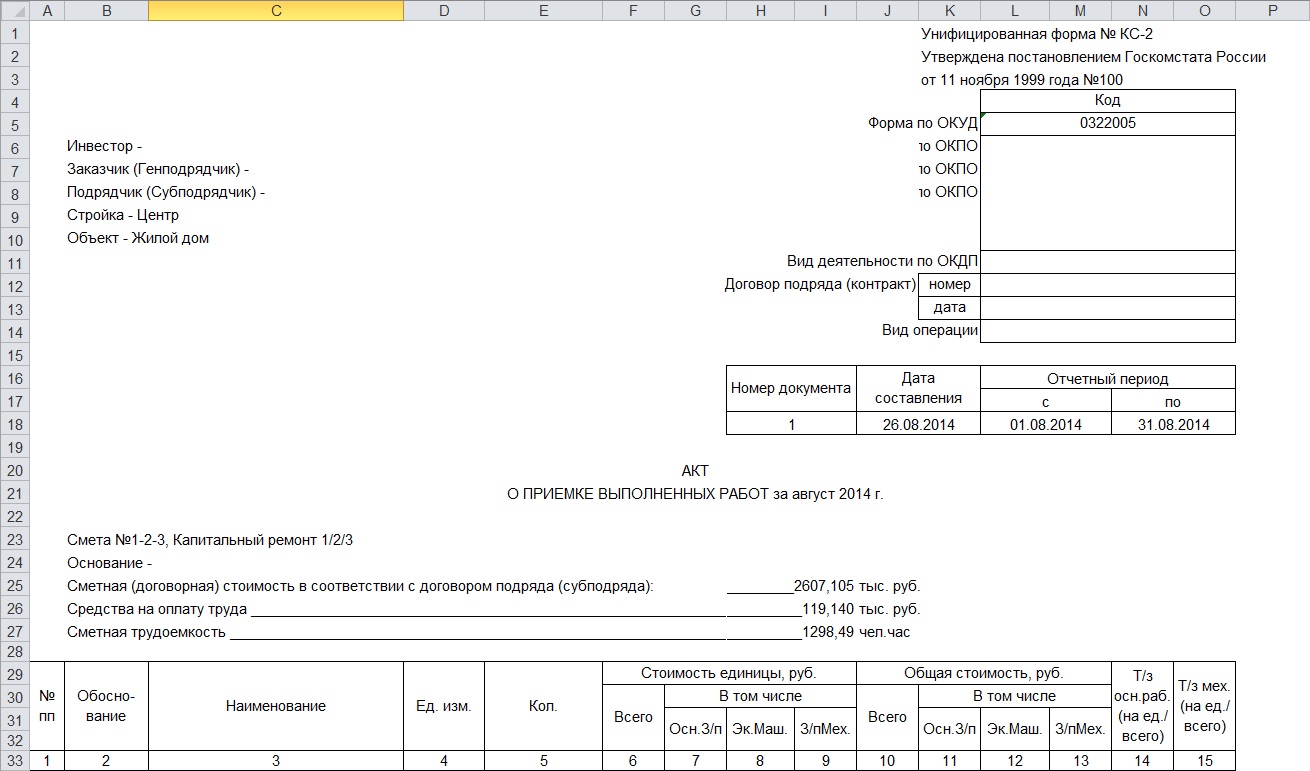Click the 'Форма по ОКУД' label

click(923, 124)
